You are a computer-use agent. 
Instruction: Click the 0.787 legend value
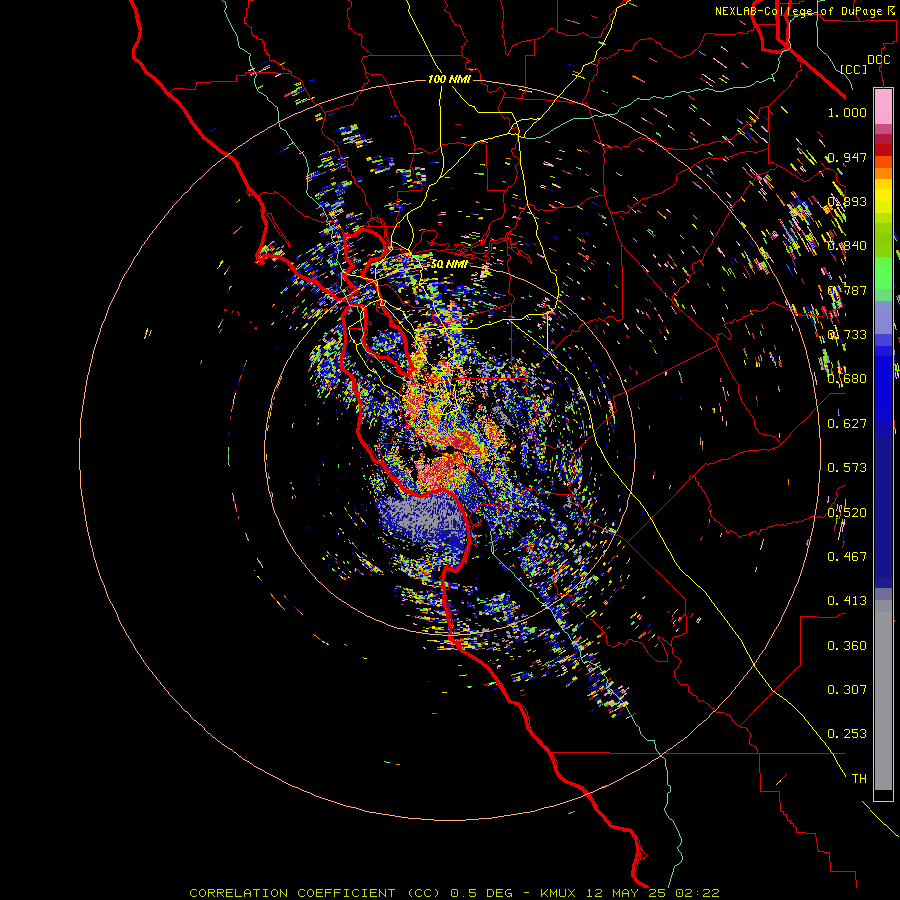(847, 290)
